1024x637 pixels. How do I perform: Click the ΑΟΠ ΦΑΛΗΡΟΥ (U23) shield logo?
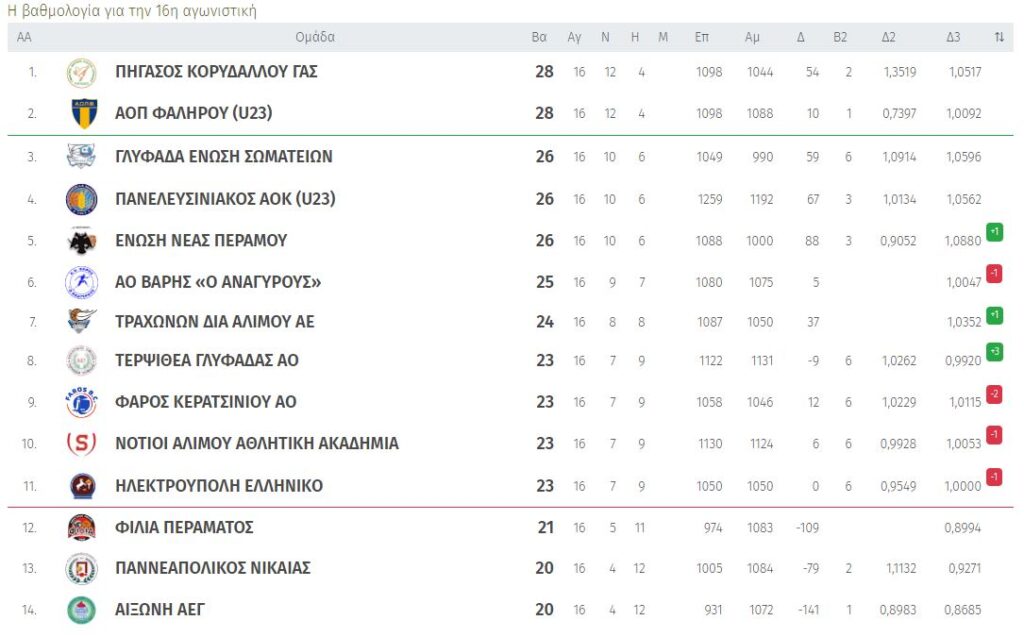click(x=82, y=114)
